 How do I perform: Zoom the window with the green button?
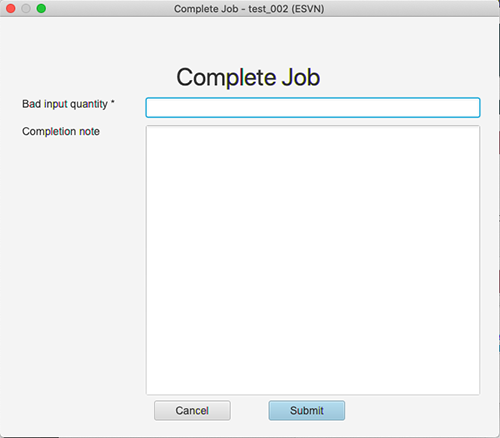tap(41, 8)
